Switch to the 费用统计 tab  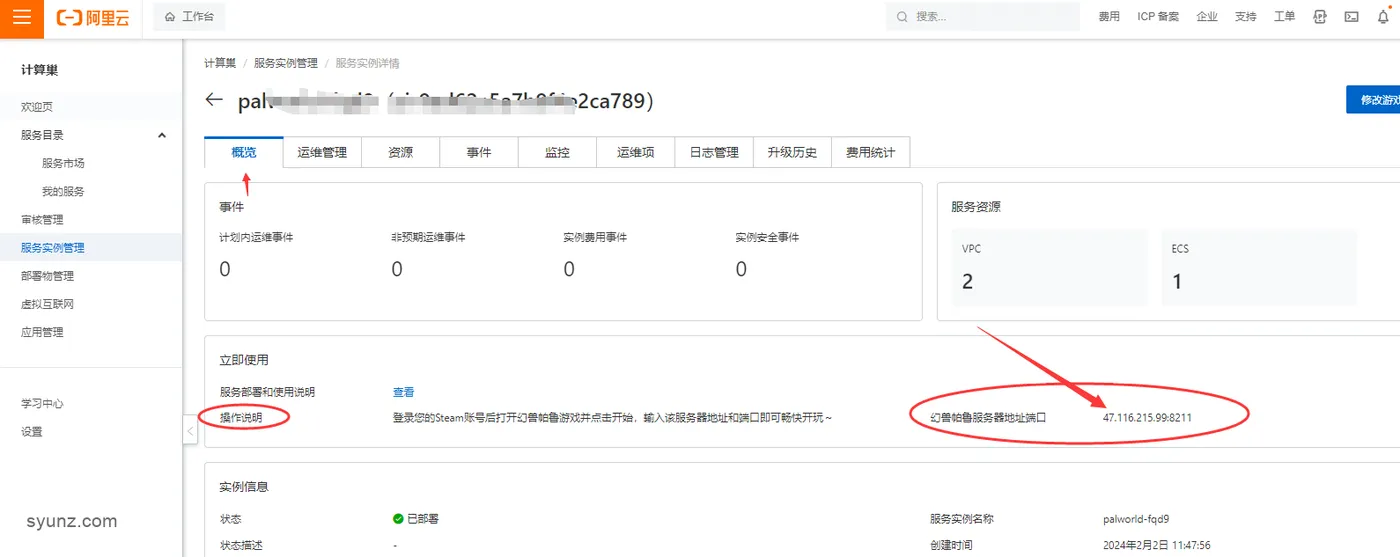pos(871,152)
